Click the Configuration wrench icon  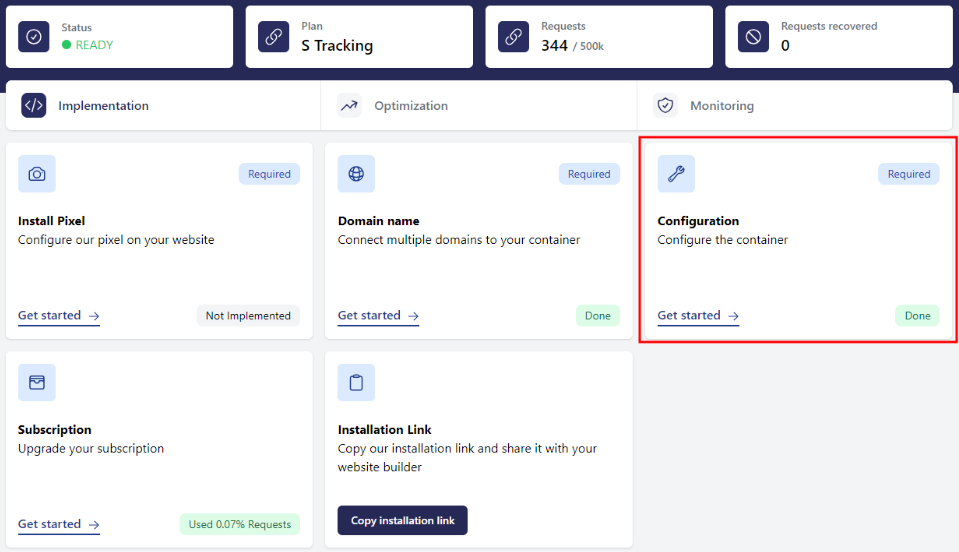(x=676, y=174)
